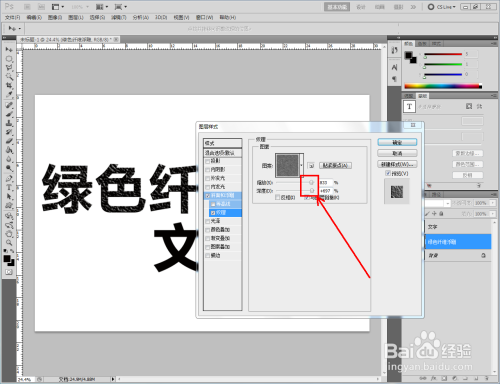
Task: Click new preset icon beside pattern picker
Action: pos(311,165)
